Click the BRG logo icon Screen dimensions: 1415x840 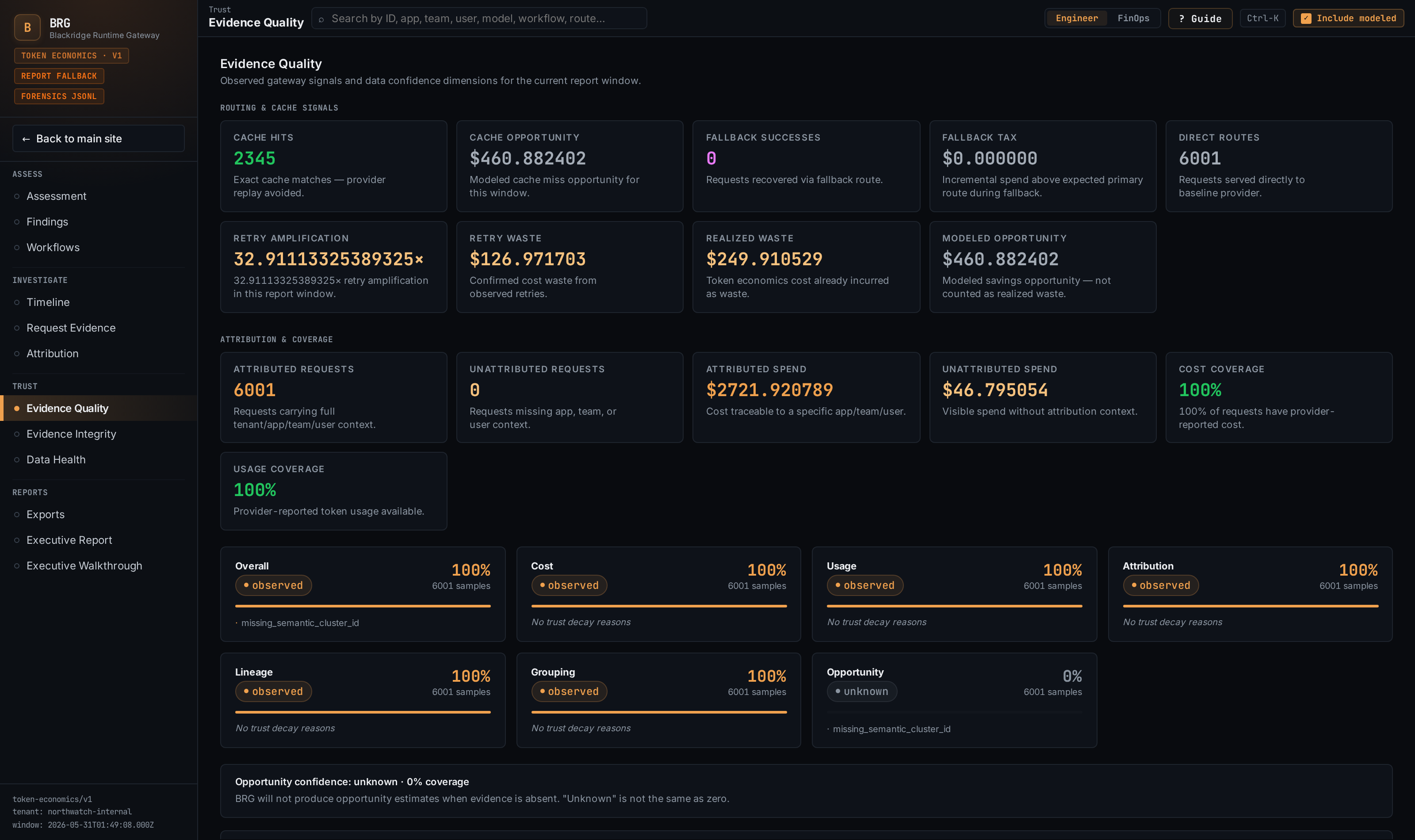(27, 27)
